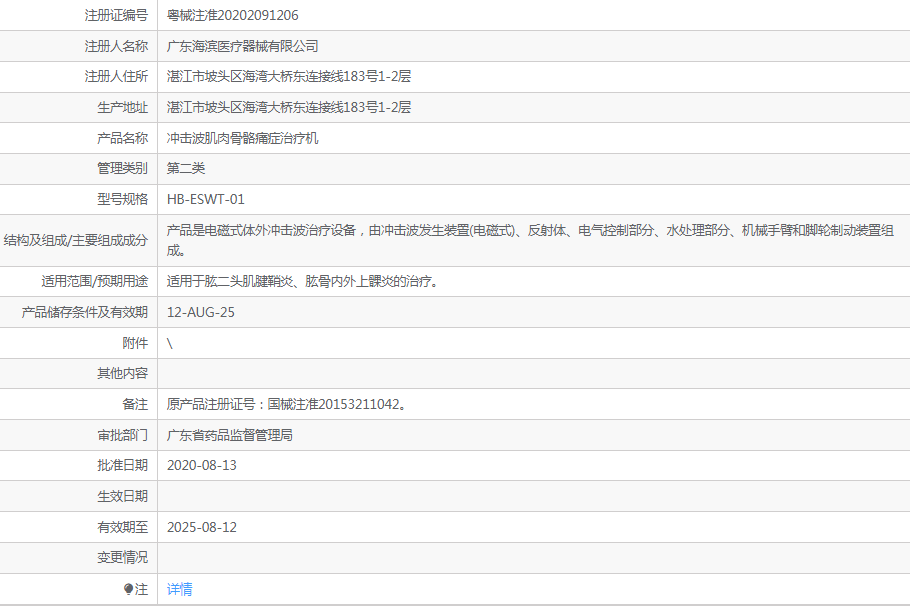Click the 审批部门 label
The height and width of the screenshot is (608, 910).
pos(122,435)
